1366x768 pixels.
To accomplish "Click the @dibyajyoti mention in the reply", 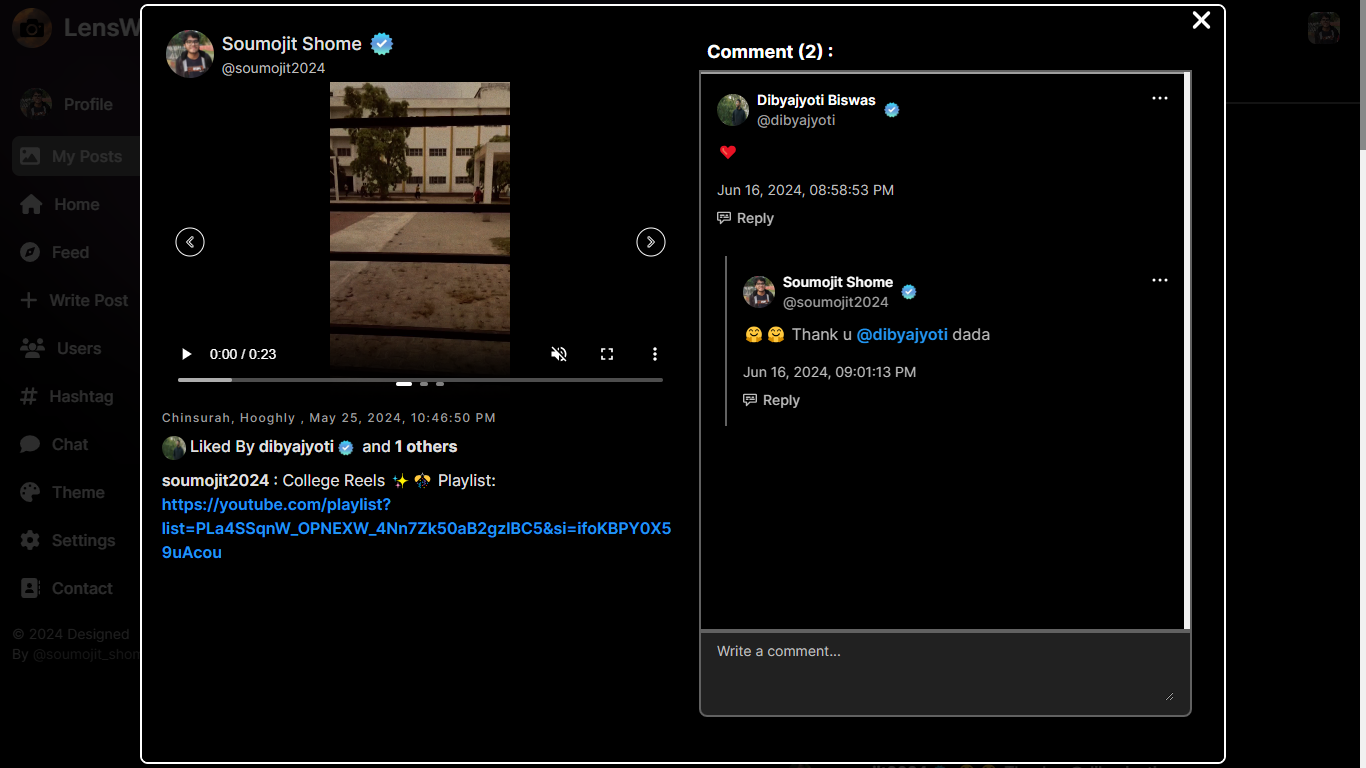I will click(x=902, y=335).
